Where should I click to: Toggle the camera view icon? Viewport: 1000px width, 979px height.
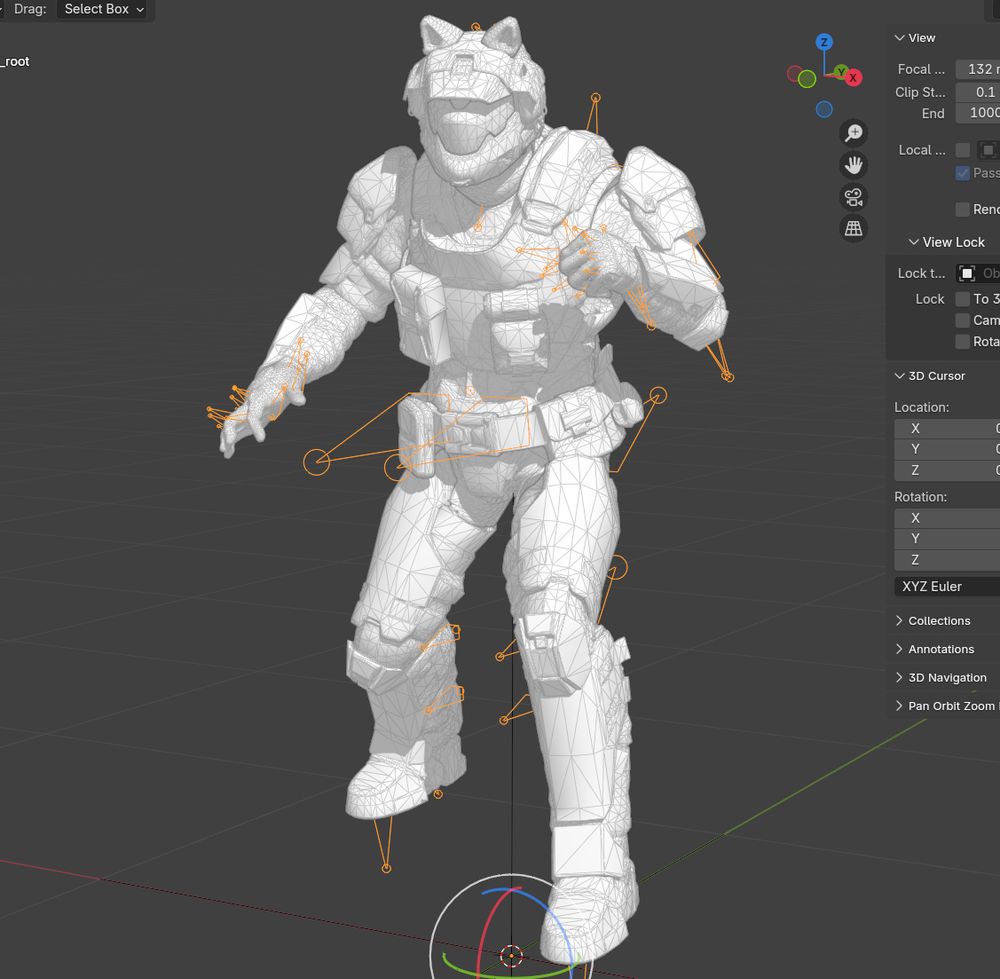(x=853, y=196)
